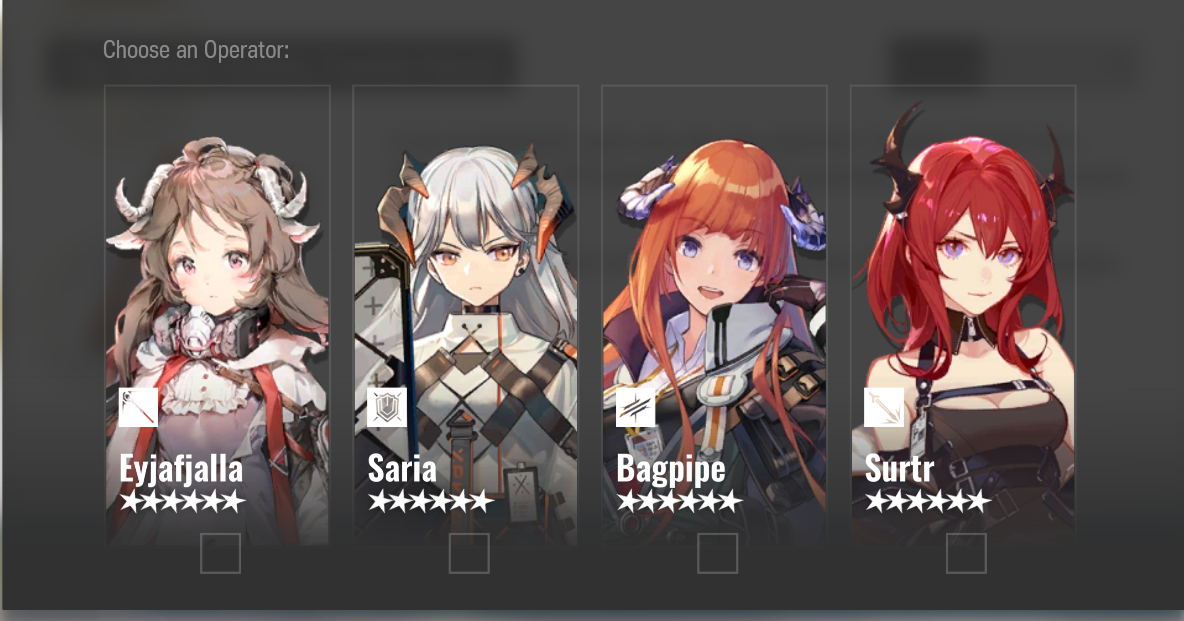Select Eyjafjalla's portrait with the curled white horns

pyautogui.click(x=217, y=315)
